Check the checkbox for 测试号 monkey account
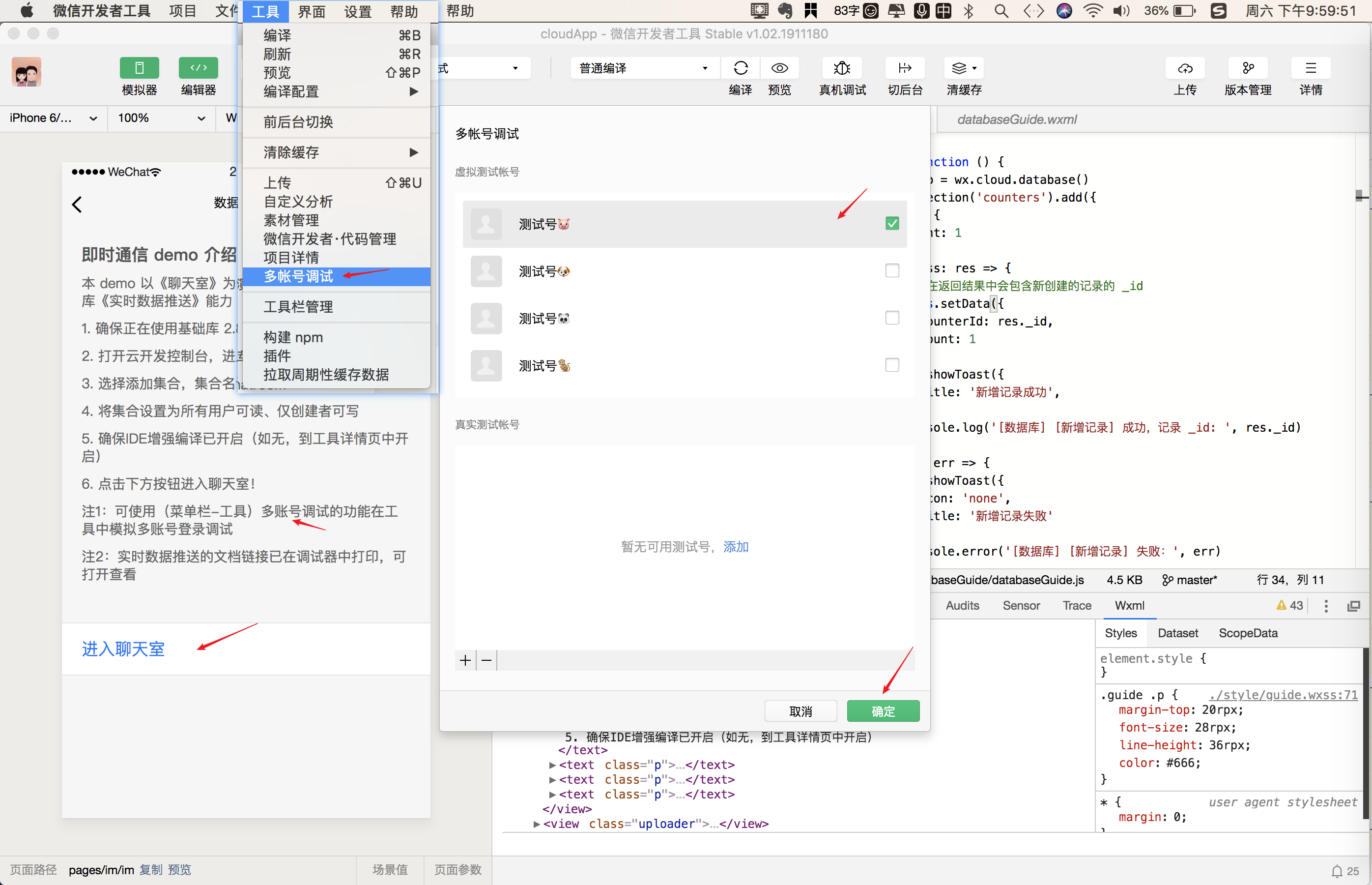 [891, 365]
